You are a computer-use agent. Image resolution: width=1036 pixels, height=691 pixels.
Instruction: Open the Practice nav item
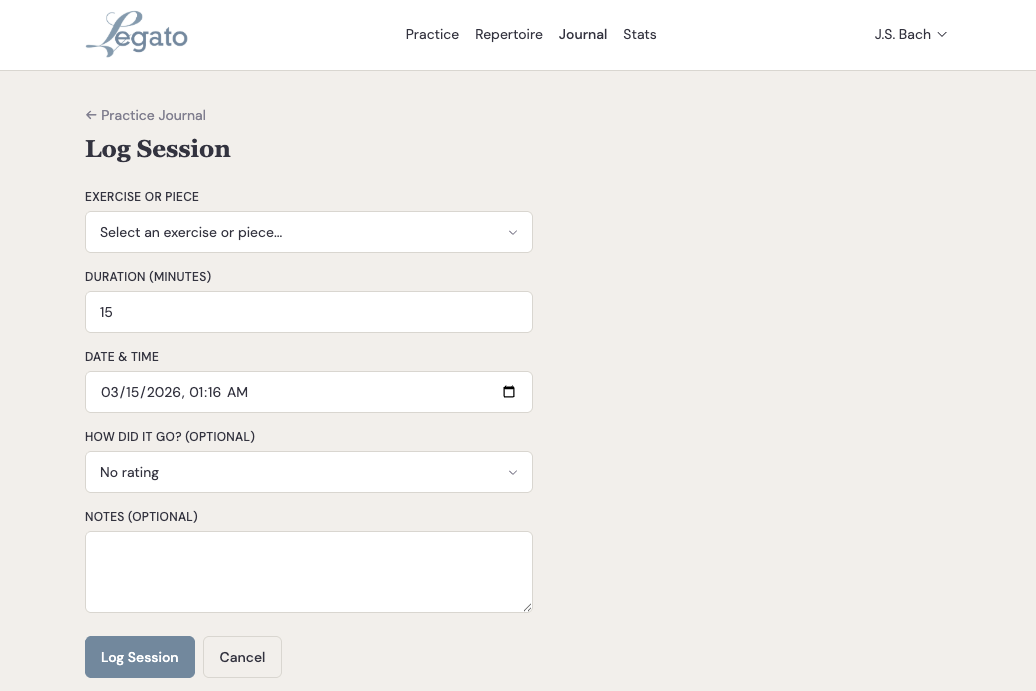[432, 34]
